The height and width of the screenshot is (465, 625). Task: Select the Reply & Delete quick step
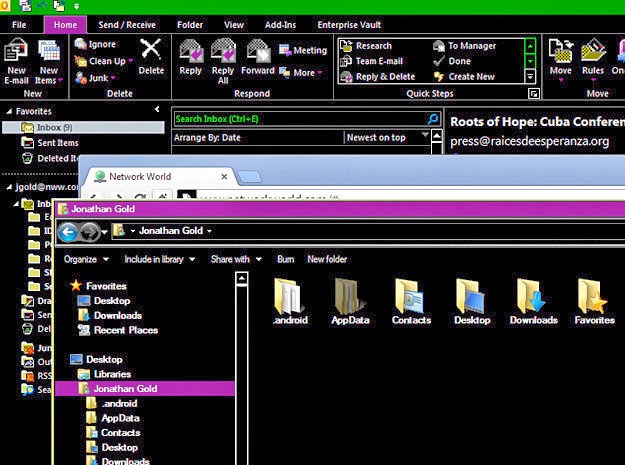click(377, 77)
